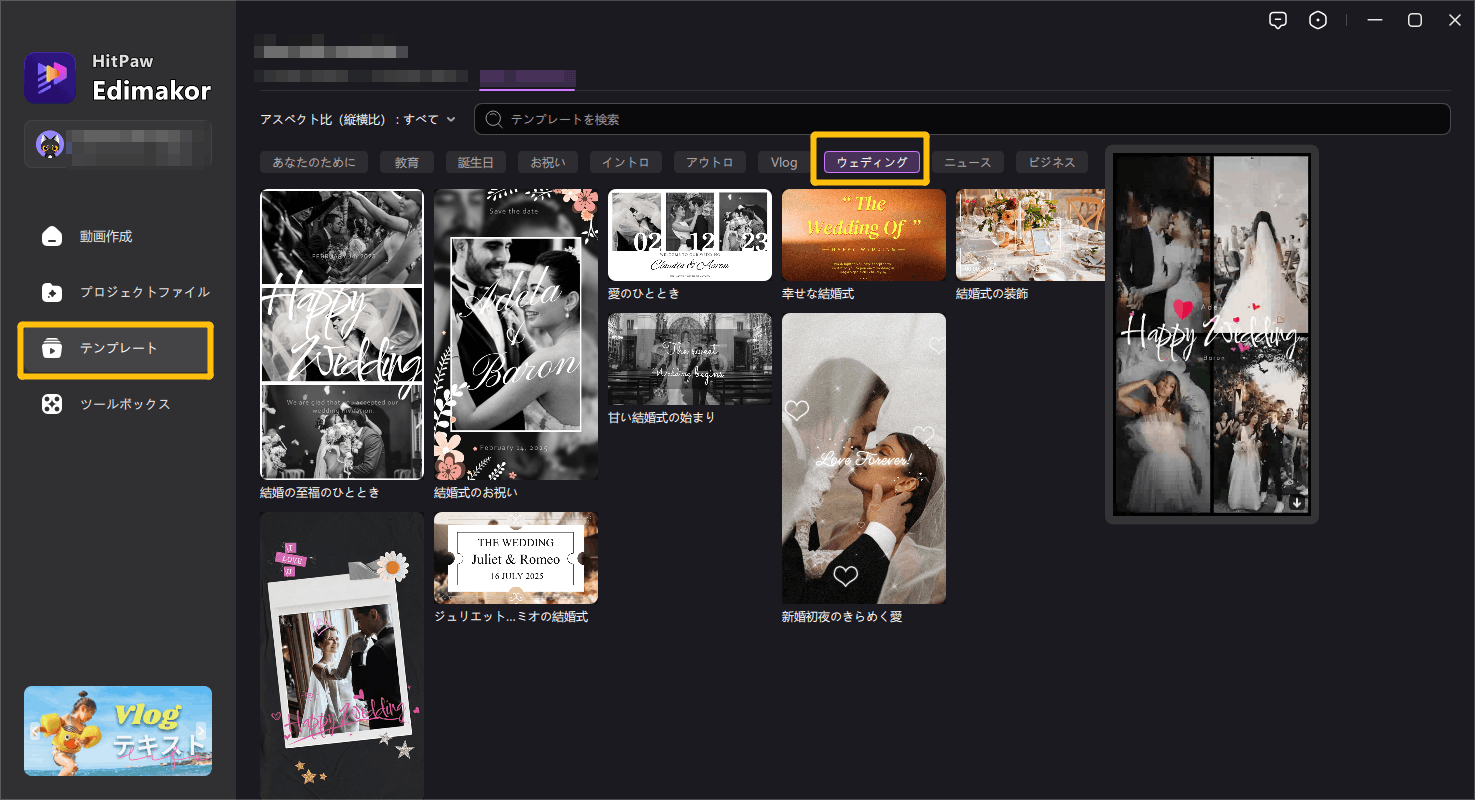Screen dimensions: 1475x800
Task: Open the feedback chat icon in title bar
Action: (x=1277, y=20)
